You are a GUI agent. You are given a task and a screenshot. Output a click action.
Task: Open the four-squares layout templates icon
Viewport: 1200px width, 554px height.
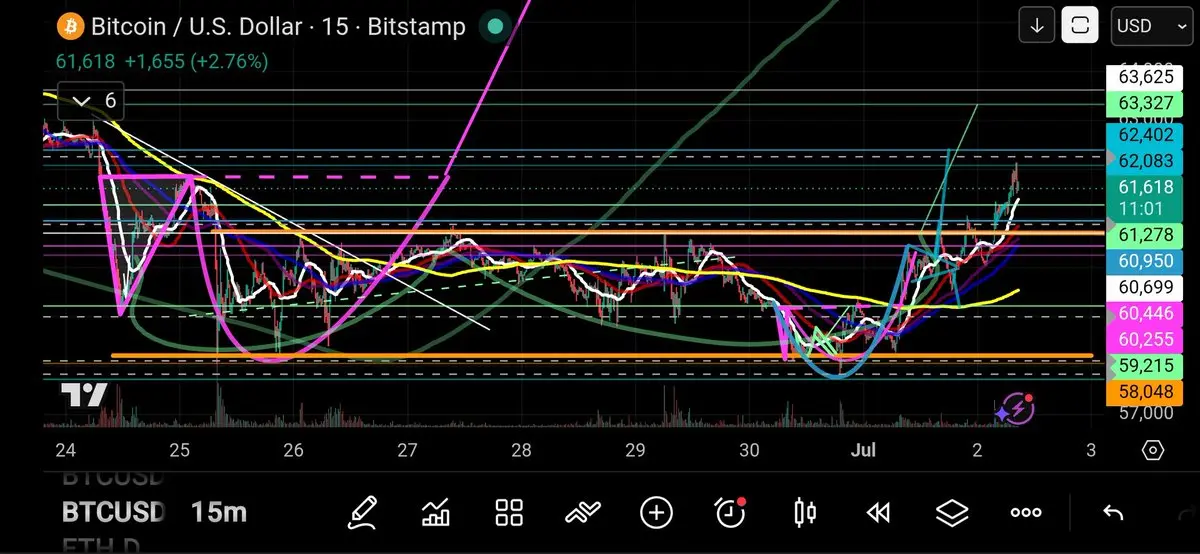click(510, 513)
